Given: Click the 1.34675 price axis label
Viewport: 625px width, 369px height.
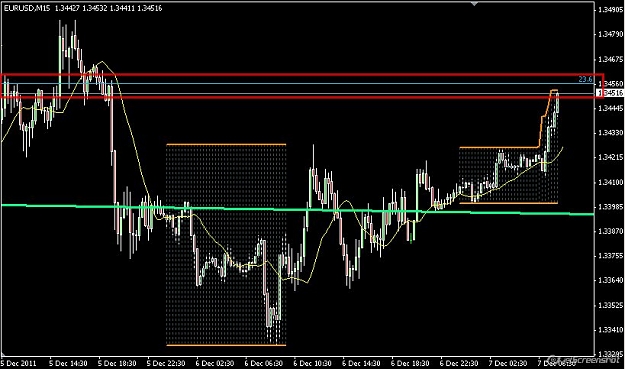Looking at the screenshot, I should click(611, 59).
